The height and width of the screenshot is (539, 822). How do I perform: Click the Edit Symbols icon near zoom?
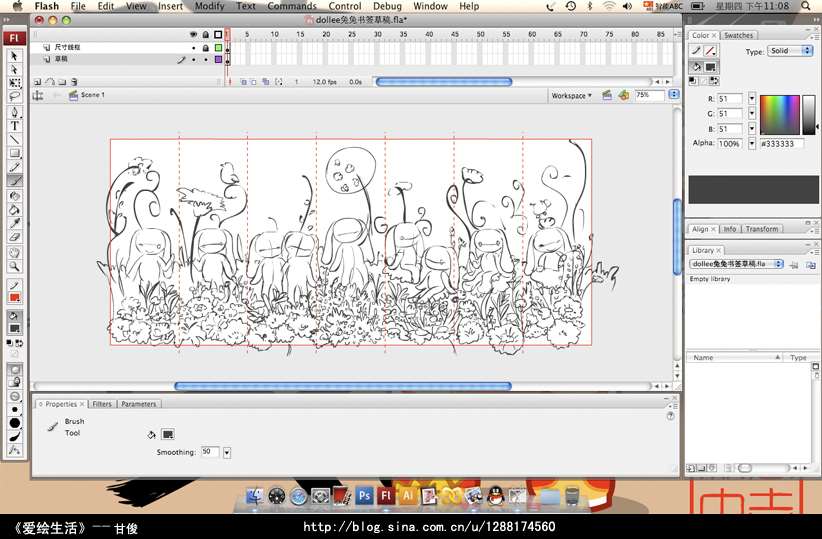click(x=623, y=95)
